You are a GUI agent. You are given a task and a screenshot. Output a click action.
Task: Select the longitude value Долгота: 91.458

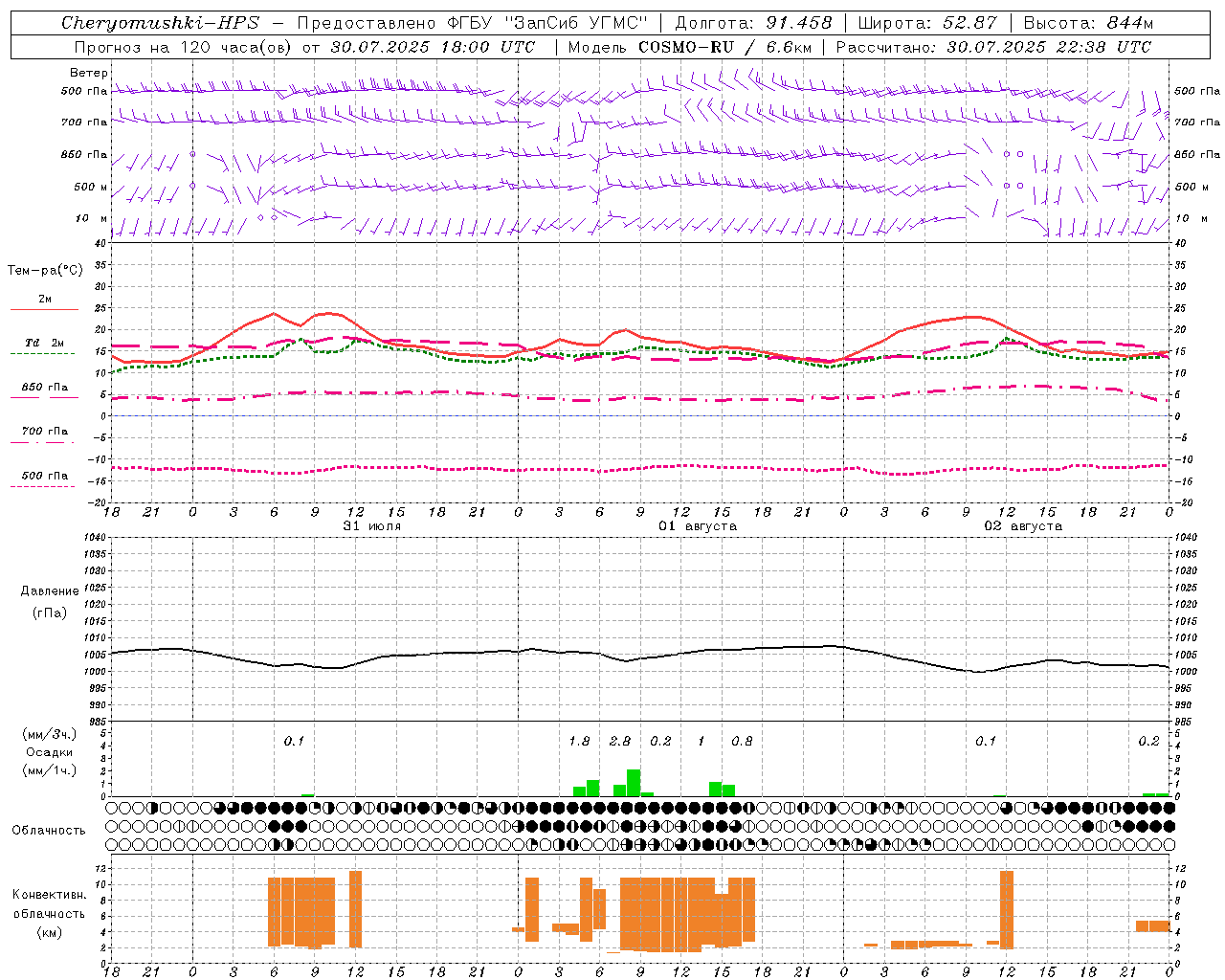pos(754,23)
